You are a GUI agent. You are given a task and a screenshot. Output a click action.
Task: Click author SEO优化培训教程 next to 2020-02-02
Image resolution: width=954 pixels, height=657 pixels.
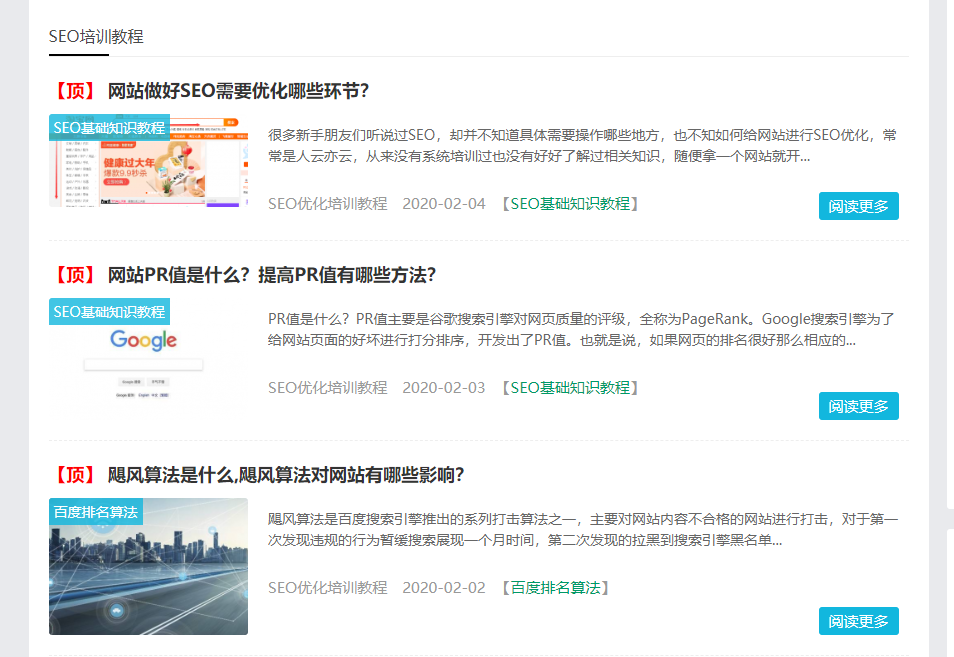(x=327, y=588)
